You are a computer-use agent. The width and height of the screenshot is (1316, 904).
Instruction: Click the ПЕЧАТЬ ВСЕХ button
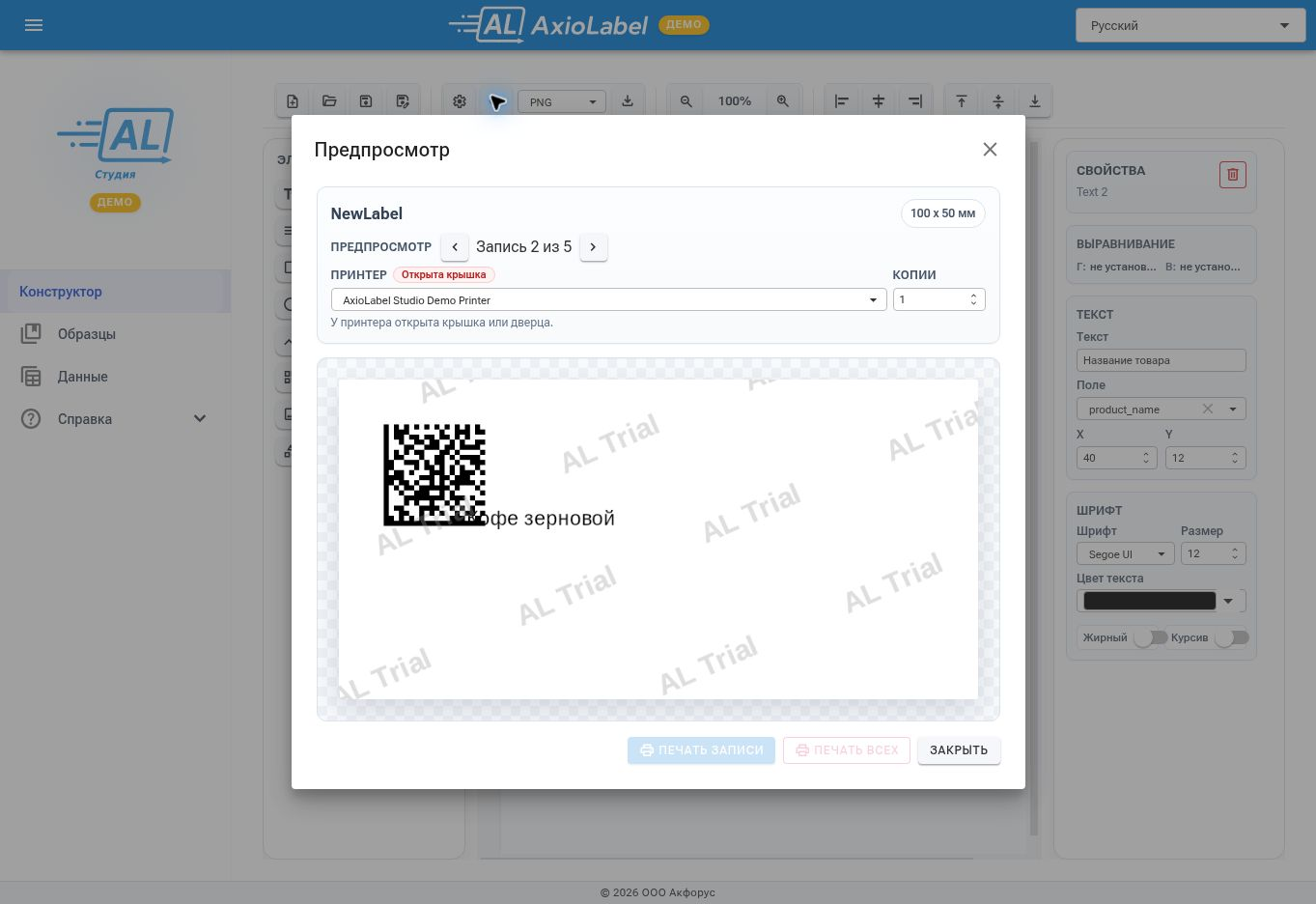[x=847, y=750]
